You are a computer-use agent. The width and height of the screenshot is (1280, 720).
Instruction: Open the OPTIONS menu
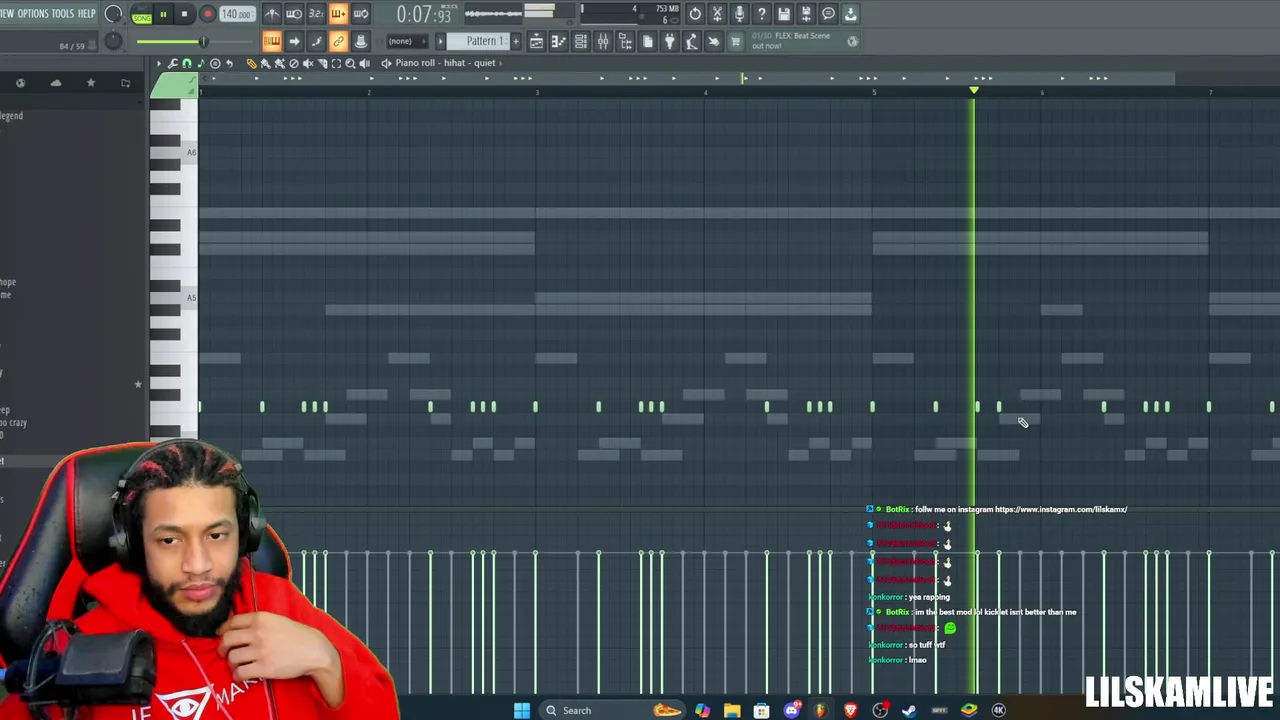(x=33, y=14)
